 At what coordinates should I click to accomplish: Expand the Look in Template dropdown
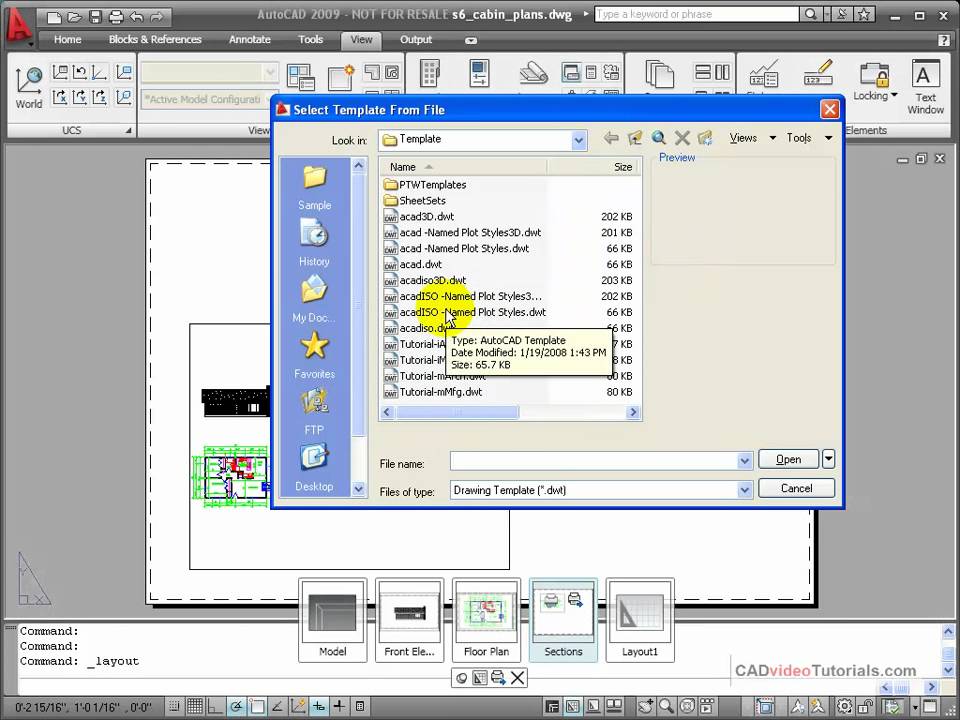(579, 140)
